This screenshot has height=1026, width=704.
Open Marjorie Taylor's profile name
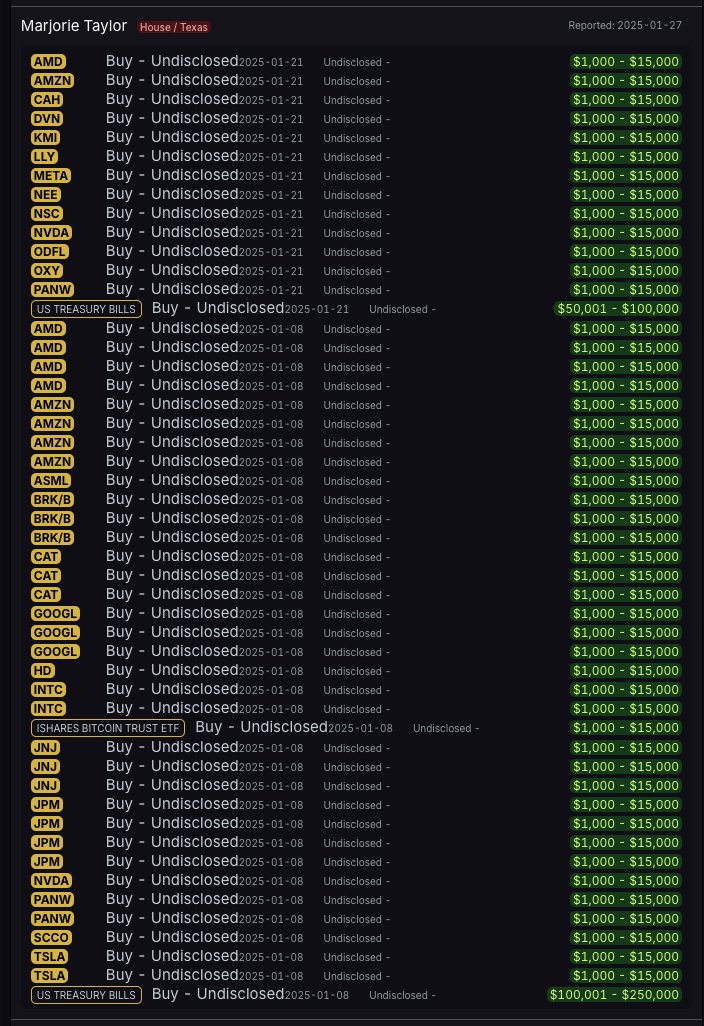pyautogui.click(x=74, y=26)
